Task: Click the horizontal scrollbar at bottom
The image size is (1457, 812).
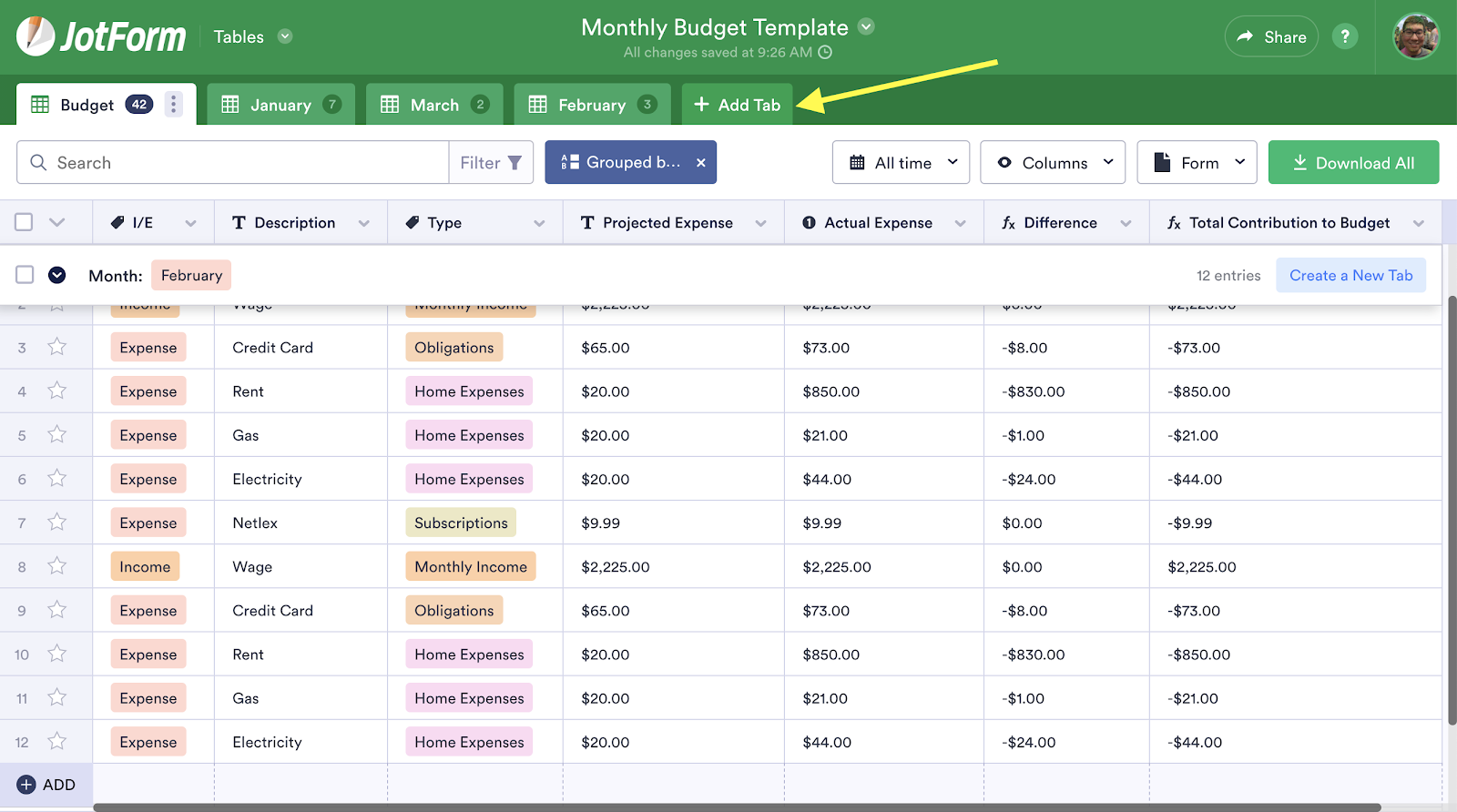Action: pos(736,807)
